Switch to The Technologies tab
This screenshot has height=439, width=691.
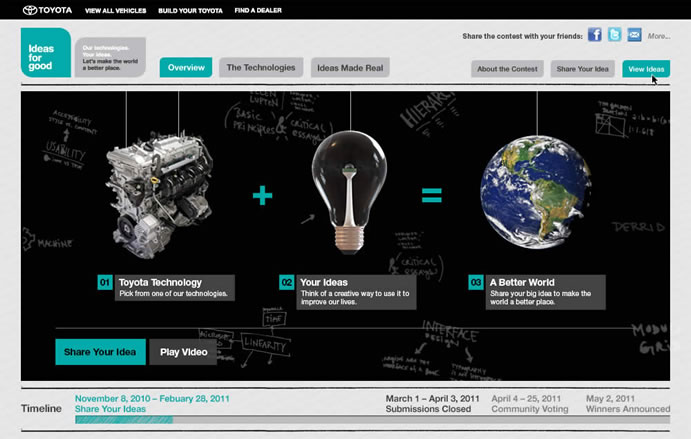point(261,67)
